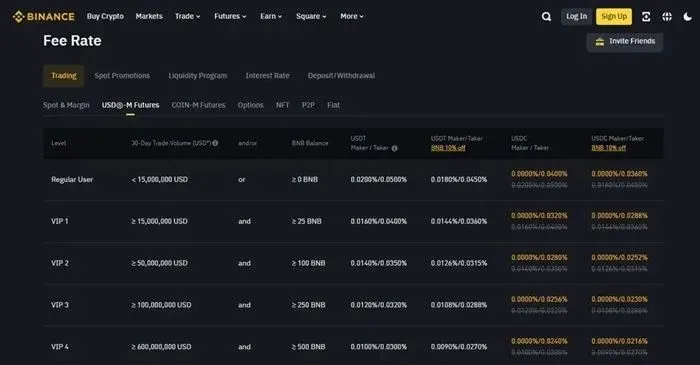The height and width of the screenshot is (365, 700).
Task: Expand the Futures dropdown menu
Action: tap(230, 17)
